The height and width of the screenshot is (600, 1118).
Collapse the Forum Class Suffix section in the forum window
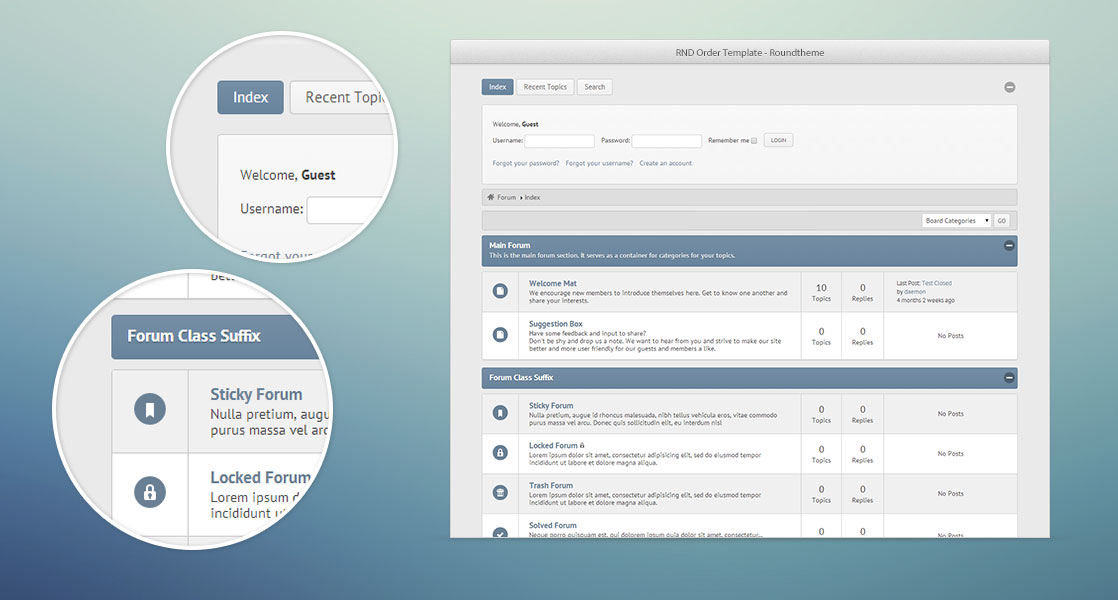click(1009, 378)
